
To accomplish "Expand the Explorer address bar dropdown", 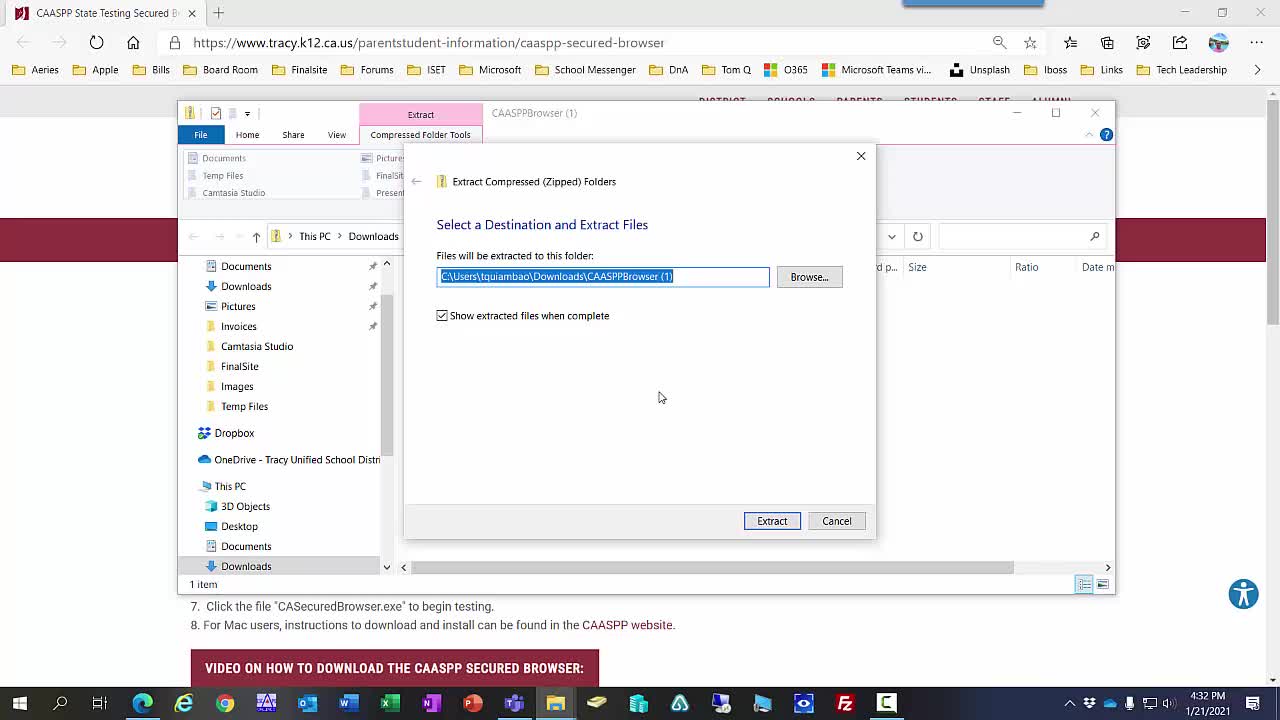I will 891,237.
